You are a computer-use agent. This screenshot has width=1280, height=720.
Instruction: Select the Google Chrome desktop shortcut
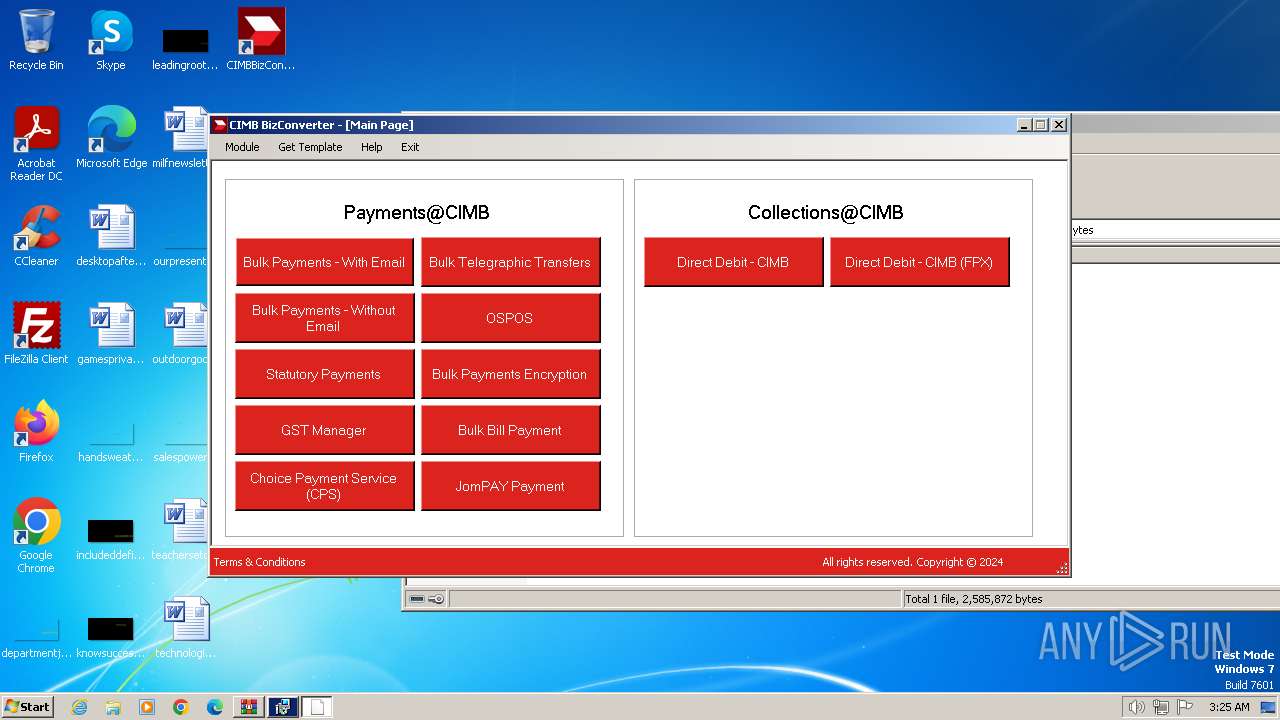tap(36, 536)
